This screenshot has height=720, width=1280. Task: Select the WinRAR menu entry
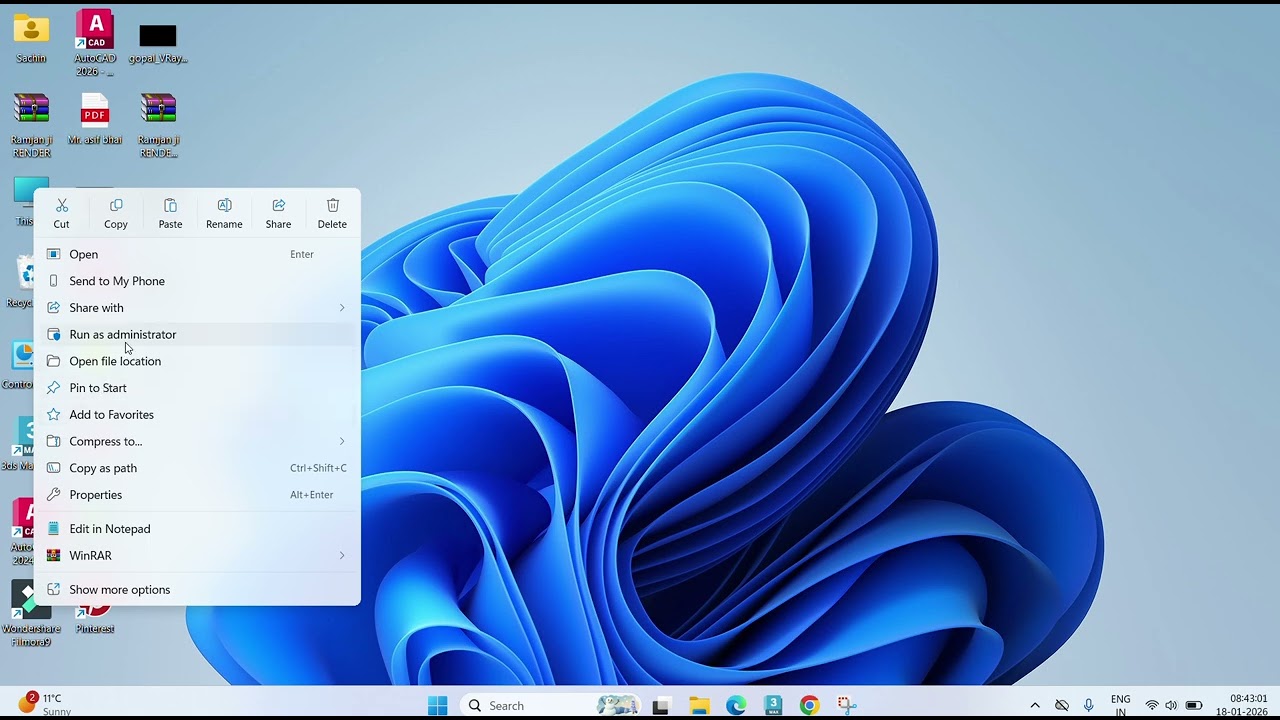(x=197, y=555)
